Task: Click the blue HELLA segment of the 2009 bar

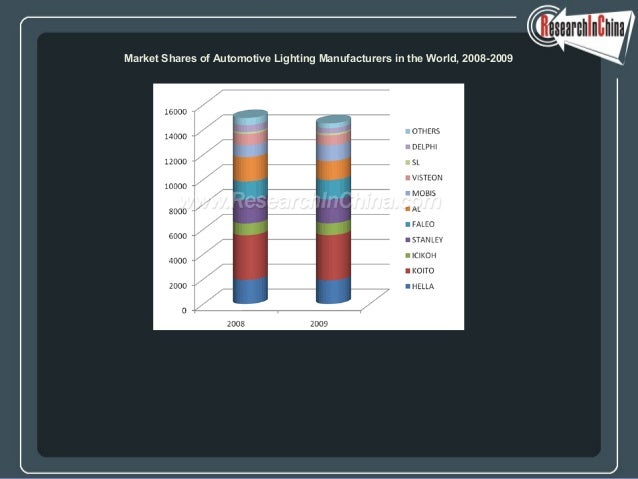Action: pos(333,291)
